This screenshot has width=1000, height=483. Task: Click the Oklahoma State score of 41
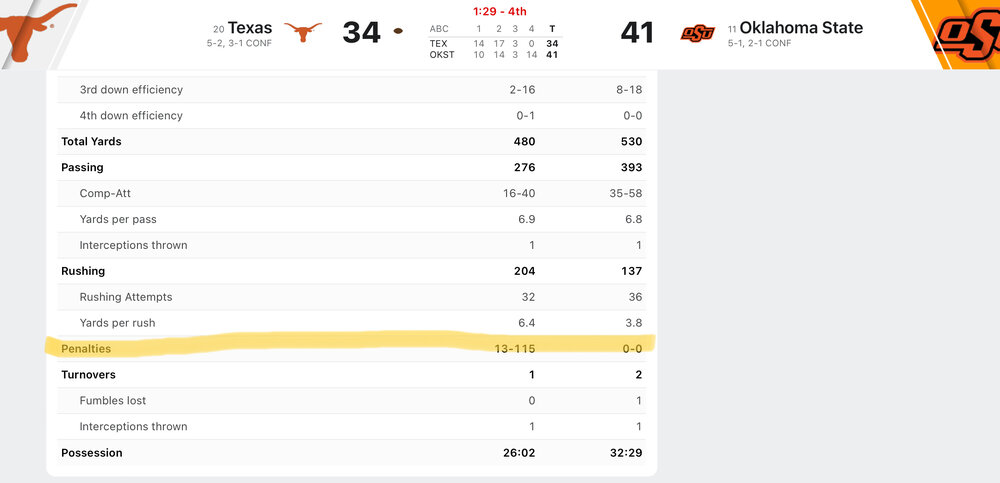(637, 32)
